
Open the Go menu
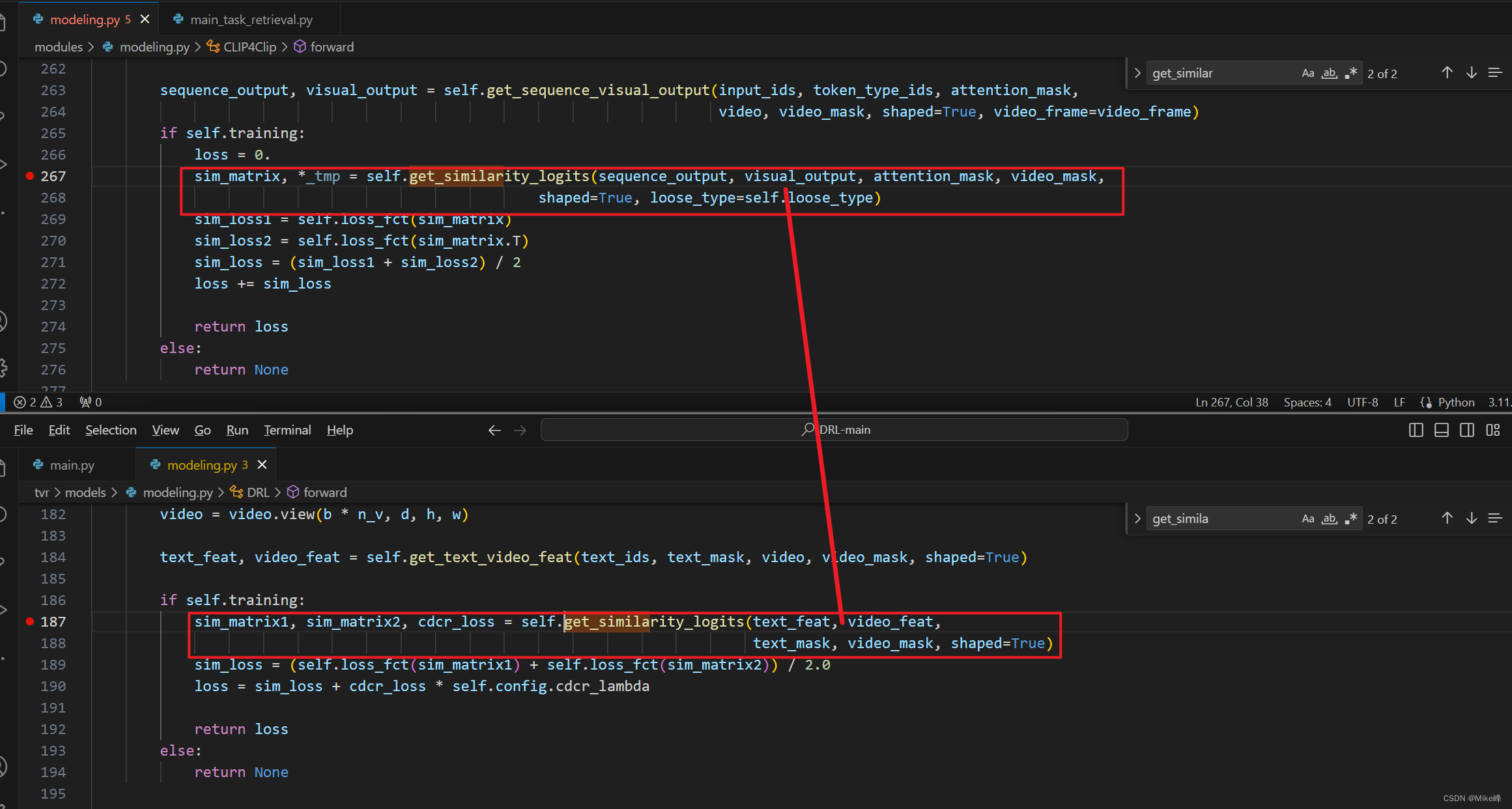[203, 430]
